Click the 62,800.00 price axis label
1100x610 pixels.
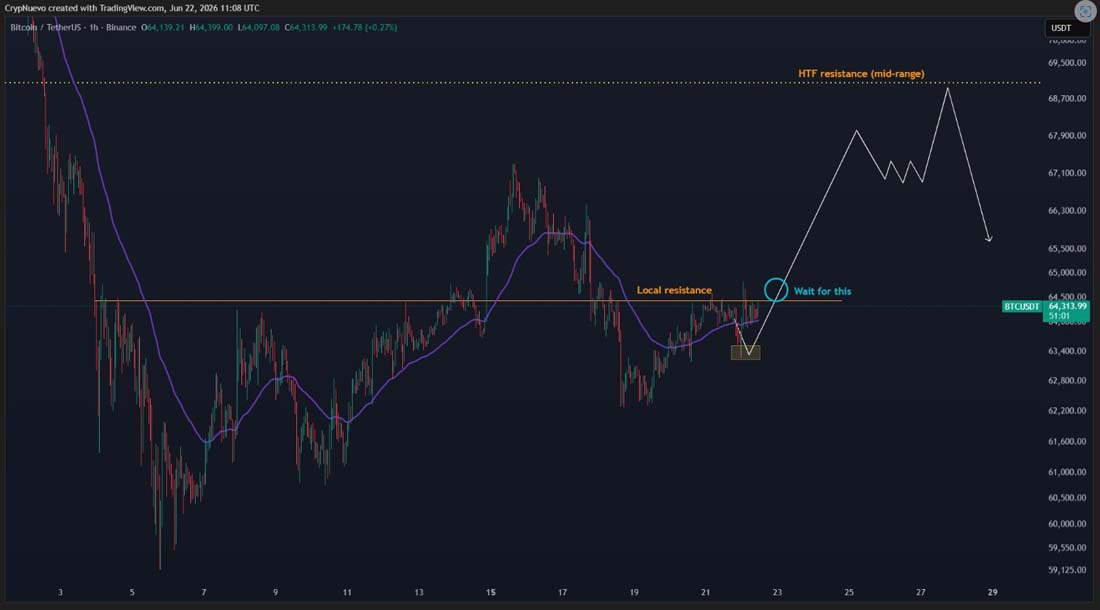tap(1067, 381)
